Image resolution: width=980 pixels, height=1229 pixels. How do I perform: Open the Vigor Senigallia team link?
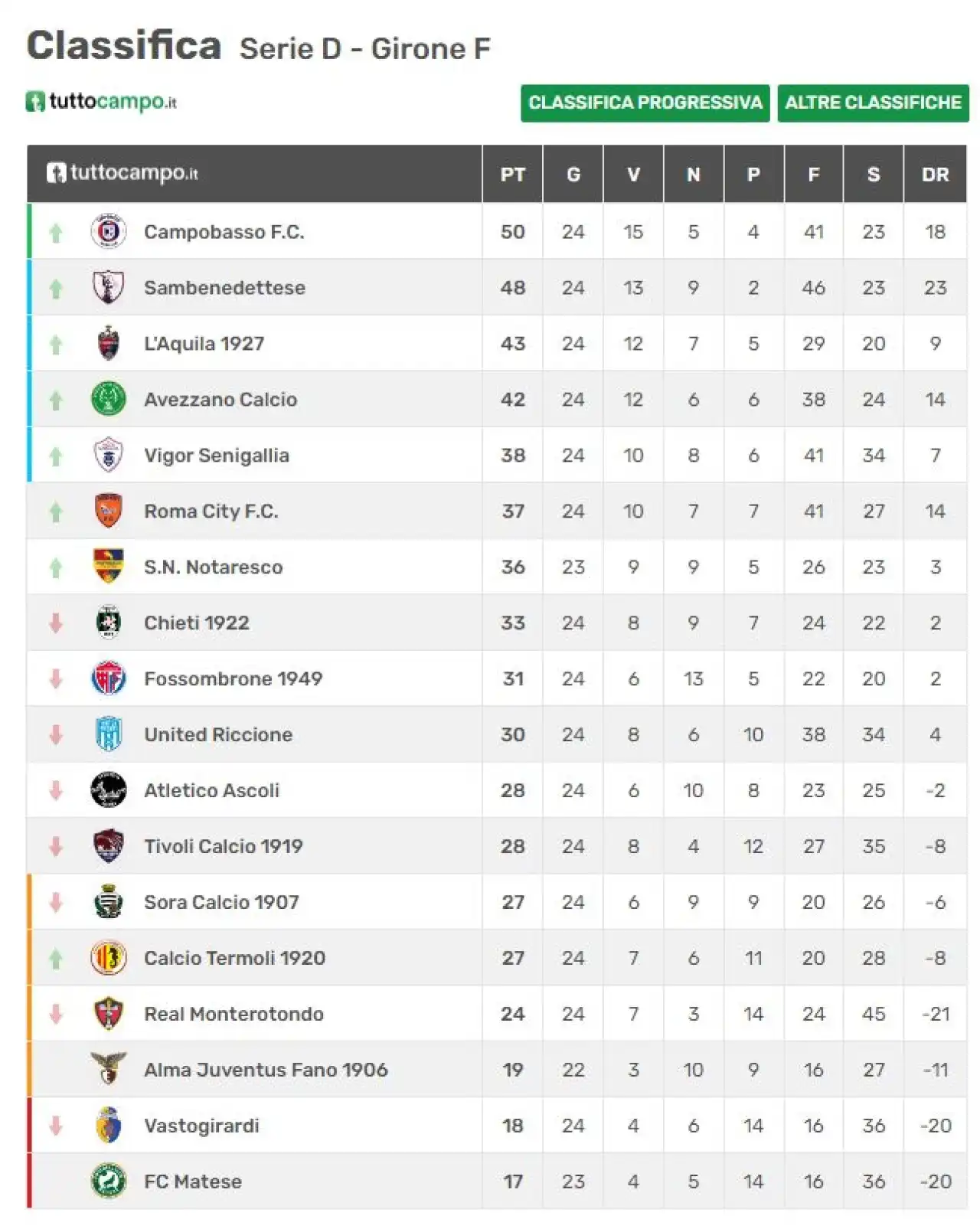pos(217,456)
